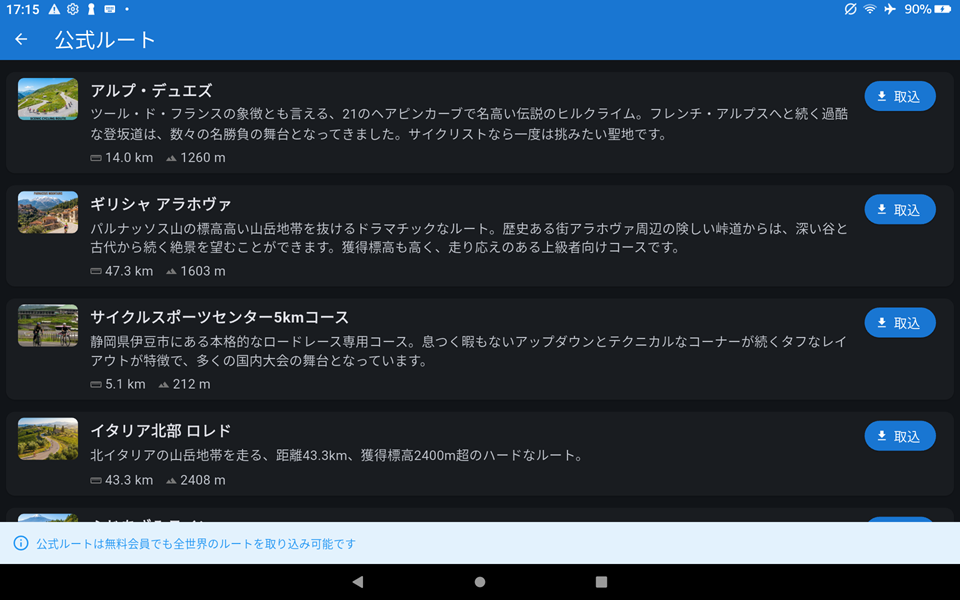Import the アルプ・デュエズ route with 取込
The height and width of the screenshot is (600, 960).
click(x=899, y=96)
